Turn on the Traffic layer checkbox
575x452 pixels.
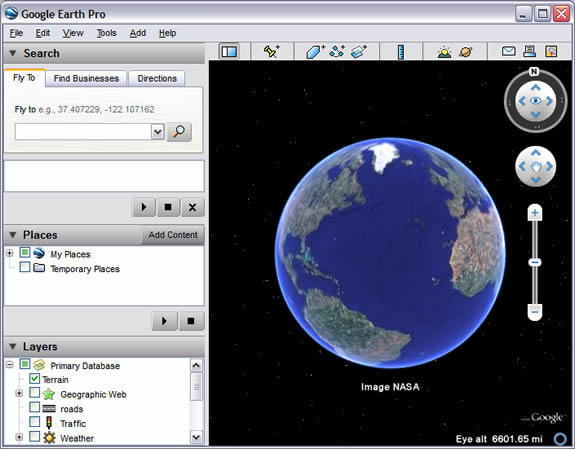(x=34, y=422)
